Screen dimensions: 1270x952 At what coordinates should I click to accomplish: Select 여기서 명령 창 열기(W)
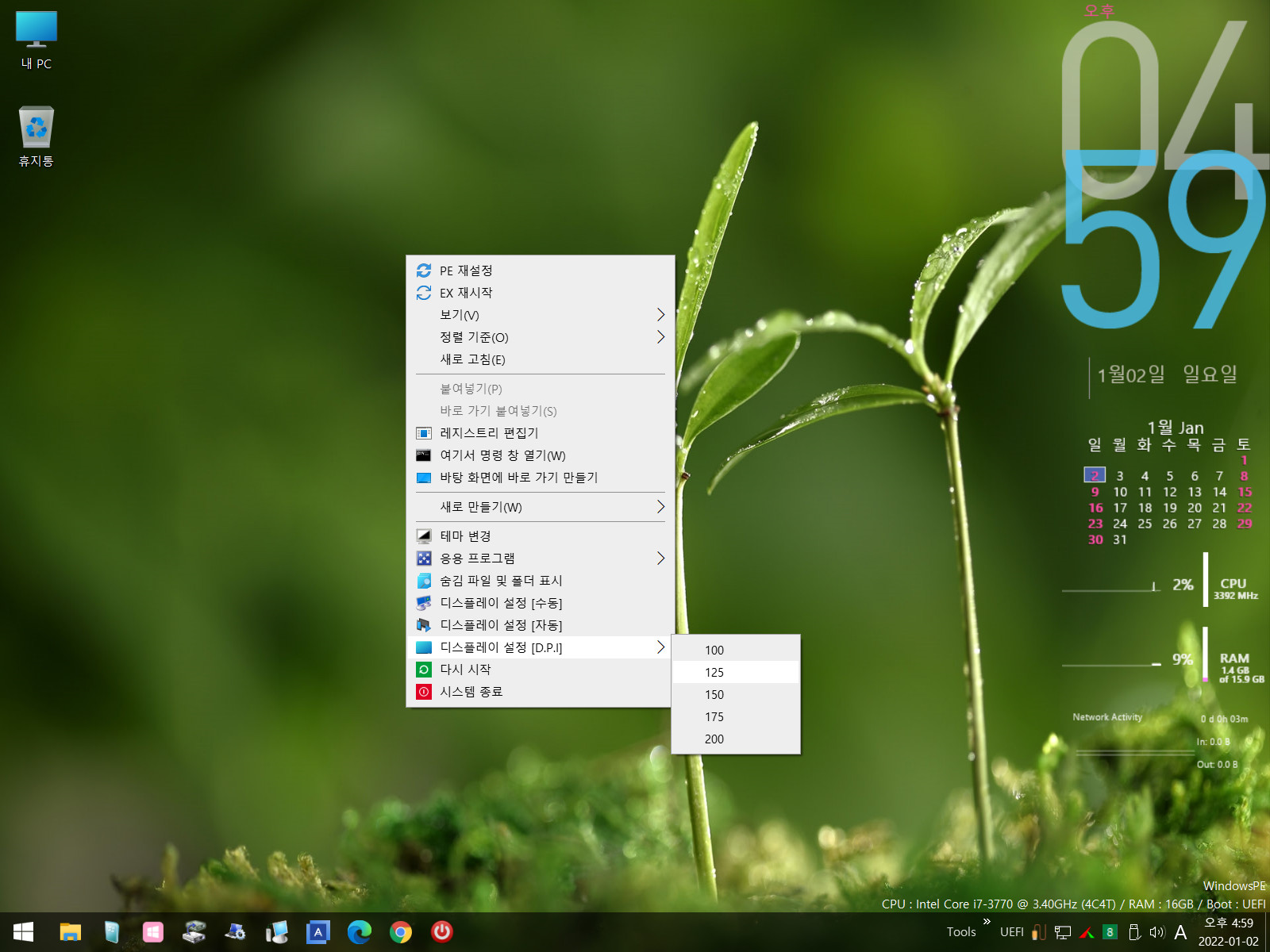[x=540, y=455]
